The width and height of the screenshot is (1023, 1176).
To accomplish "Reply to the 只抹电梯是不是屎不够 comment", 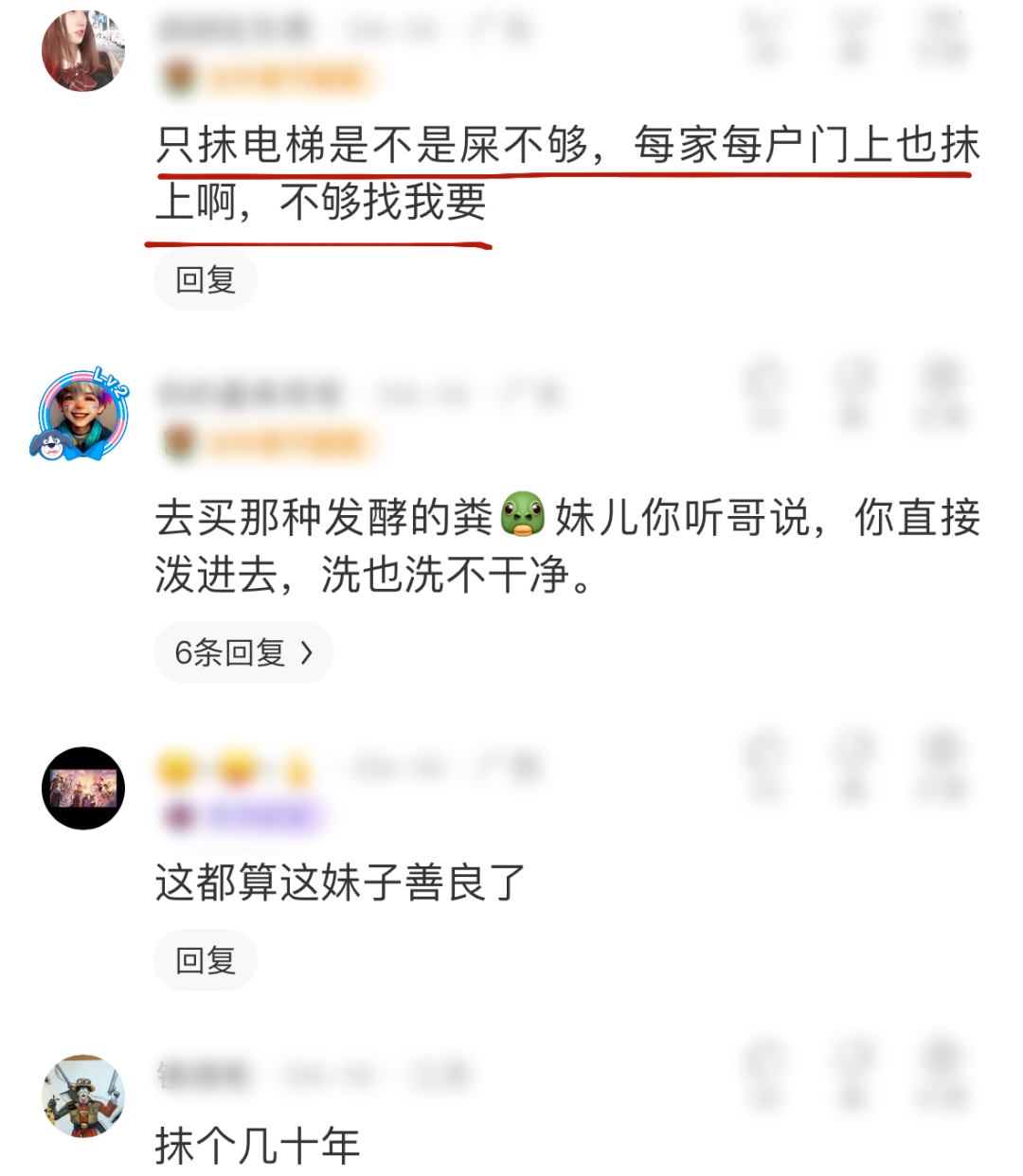I will pos(206,279).
